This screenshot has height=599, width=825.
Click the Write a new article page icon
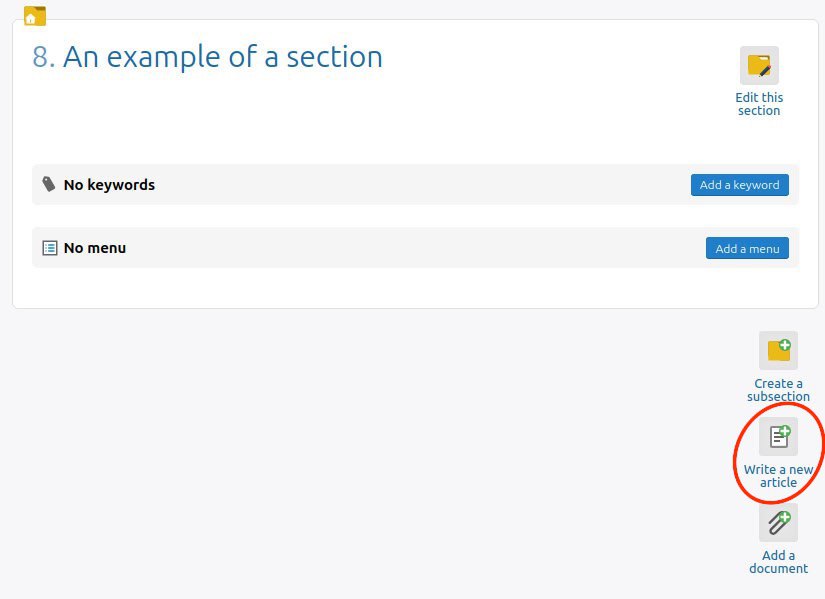(778, 436)
